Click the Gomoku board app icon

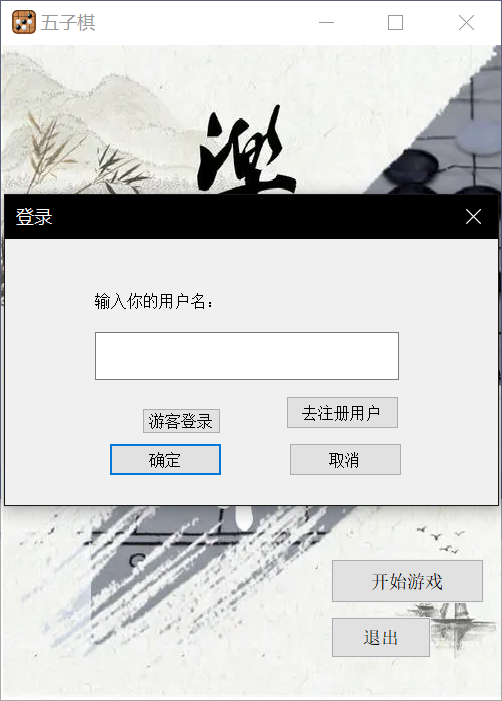click(23, 22)
